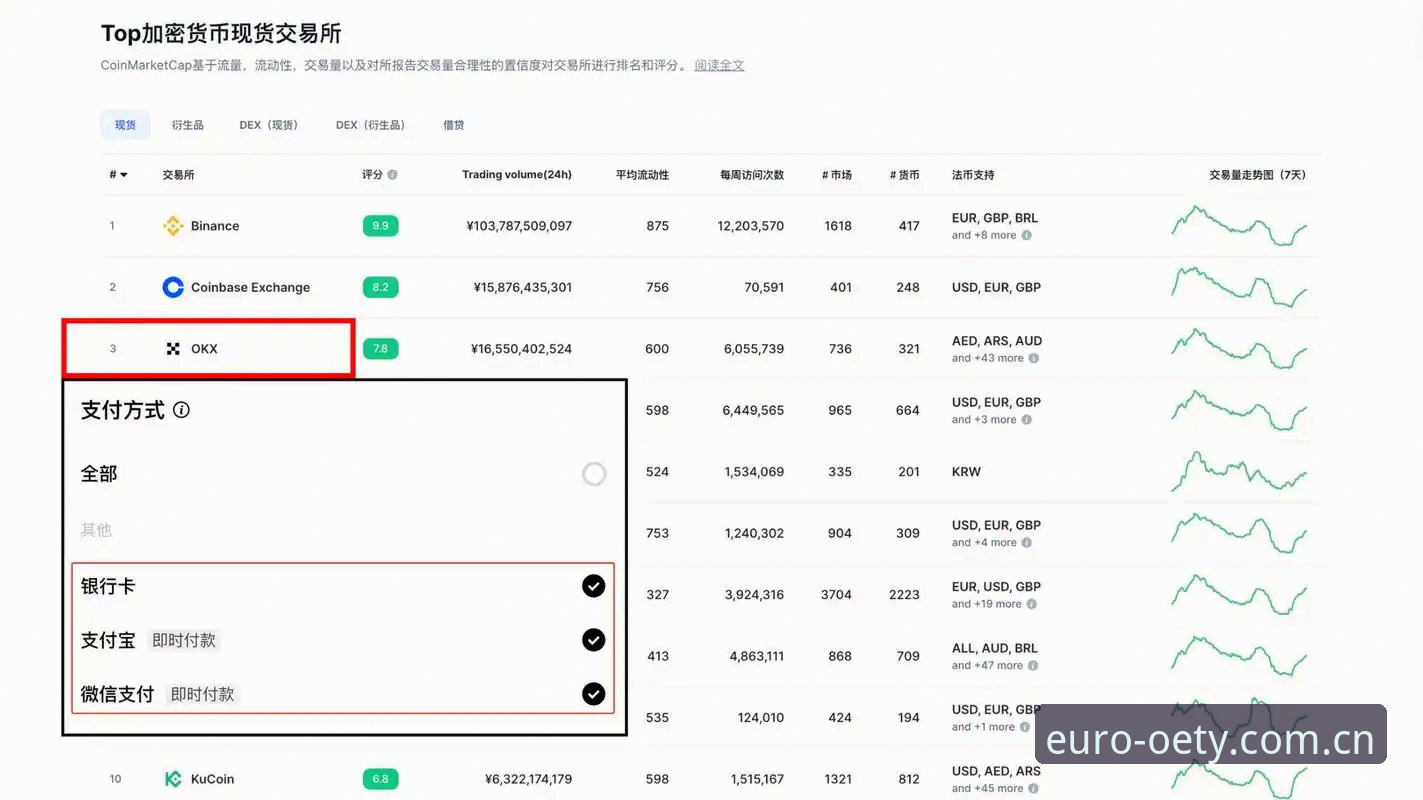
Task: Select the 全部 radio option
Action: tap(594, 474)
